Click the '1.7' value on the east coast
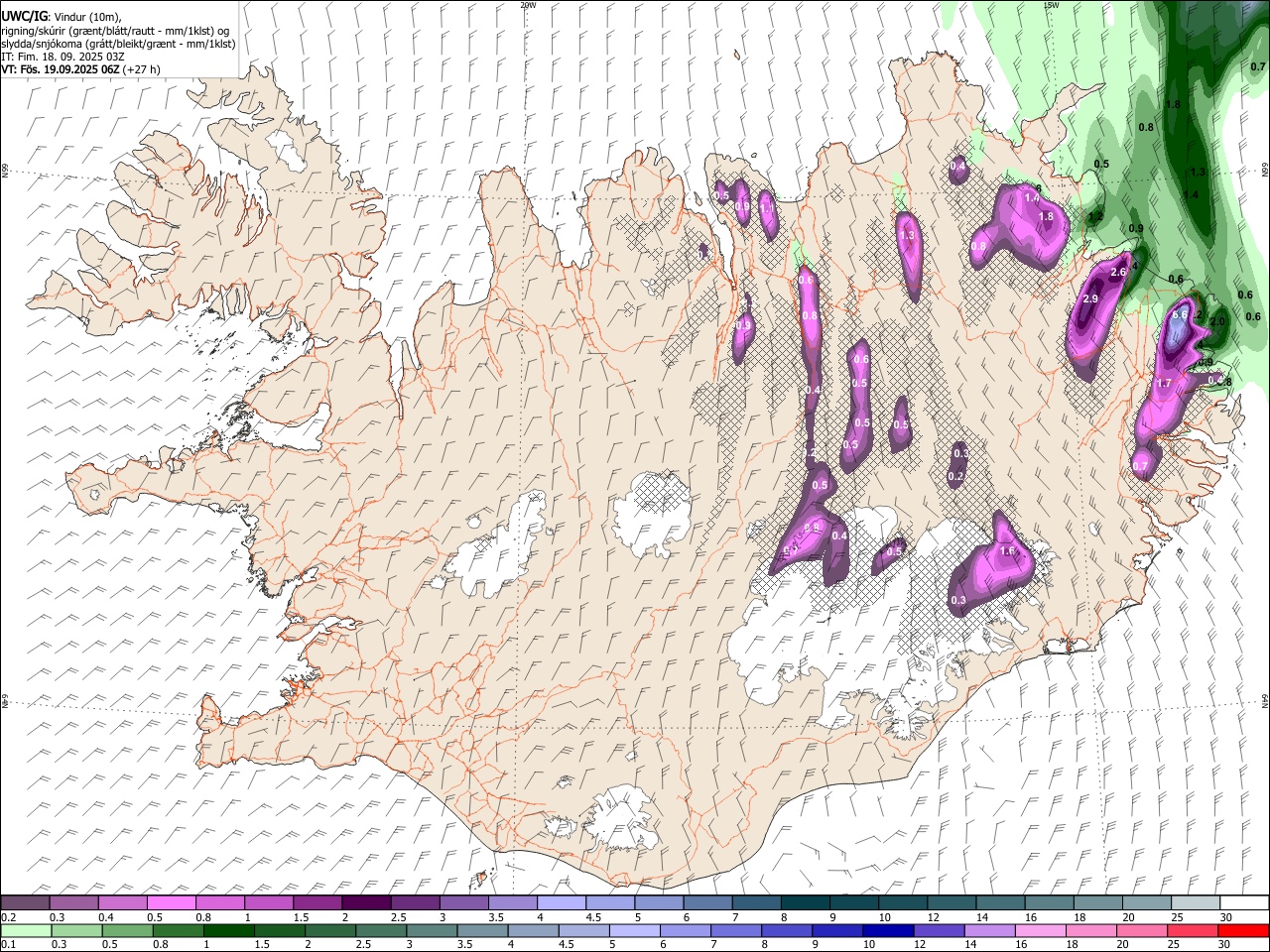This screenshot has width=1270, height=952. point(1165,383)
